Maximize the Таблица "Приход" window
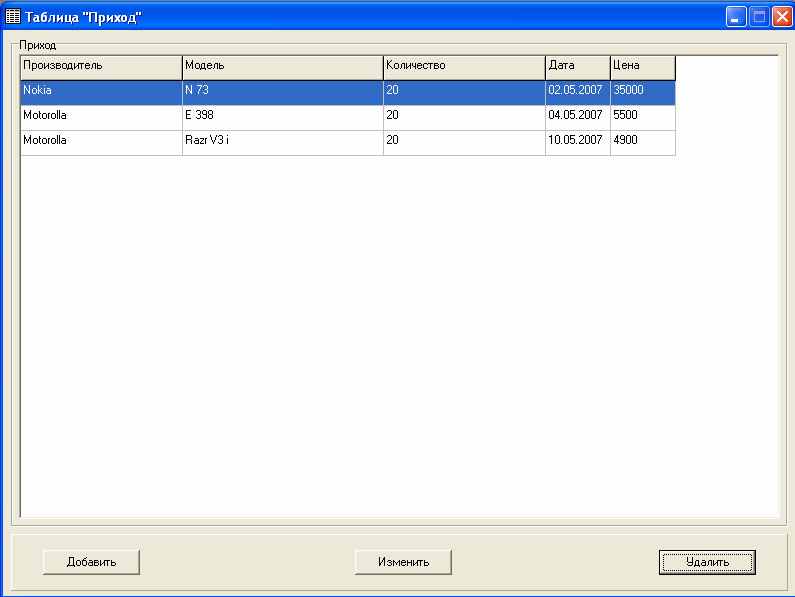The height and width of the screenshot is (597, 795). click(759, 17)
